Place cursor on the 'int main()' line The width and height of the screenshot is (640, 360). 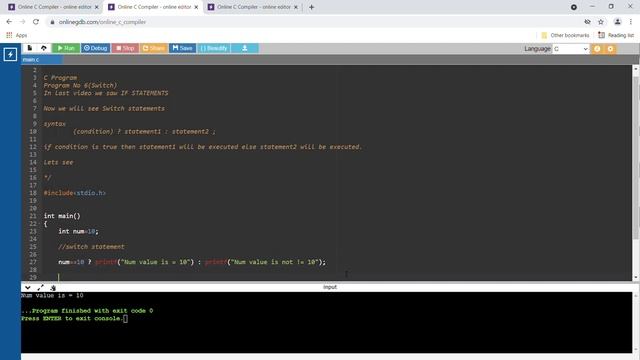[62, 216]
